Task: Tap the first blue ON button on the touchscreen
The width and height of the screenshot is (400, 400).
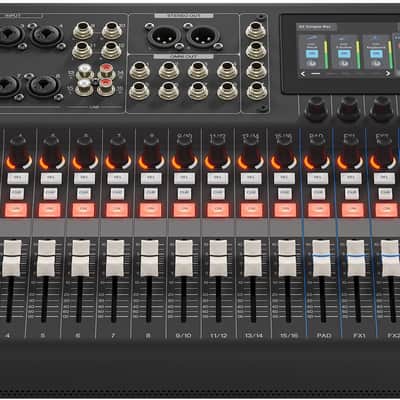Action: click(312, 54)
